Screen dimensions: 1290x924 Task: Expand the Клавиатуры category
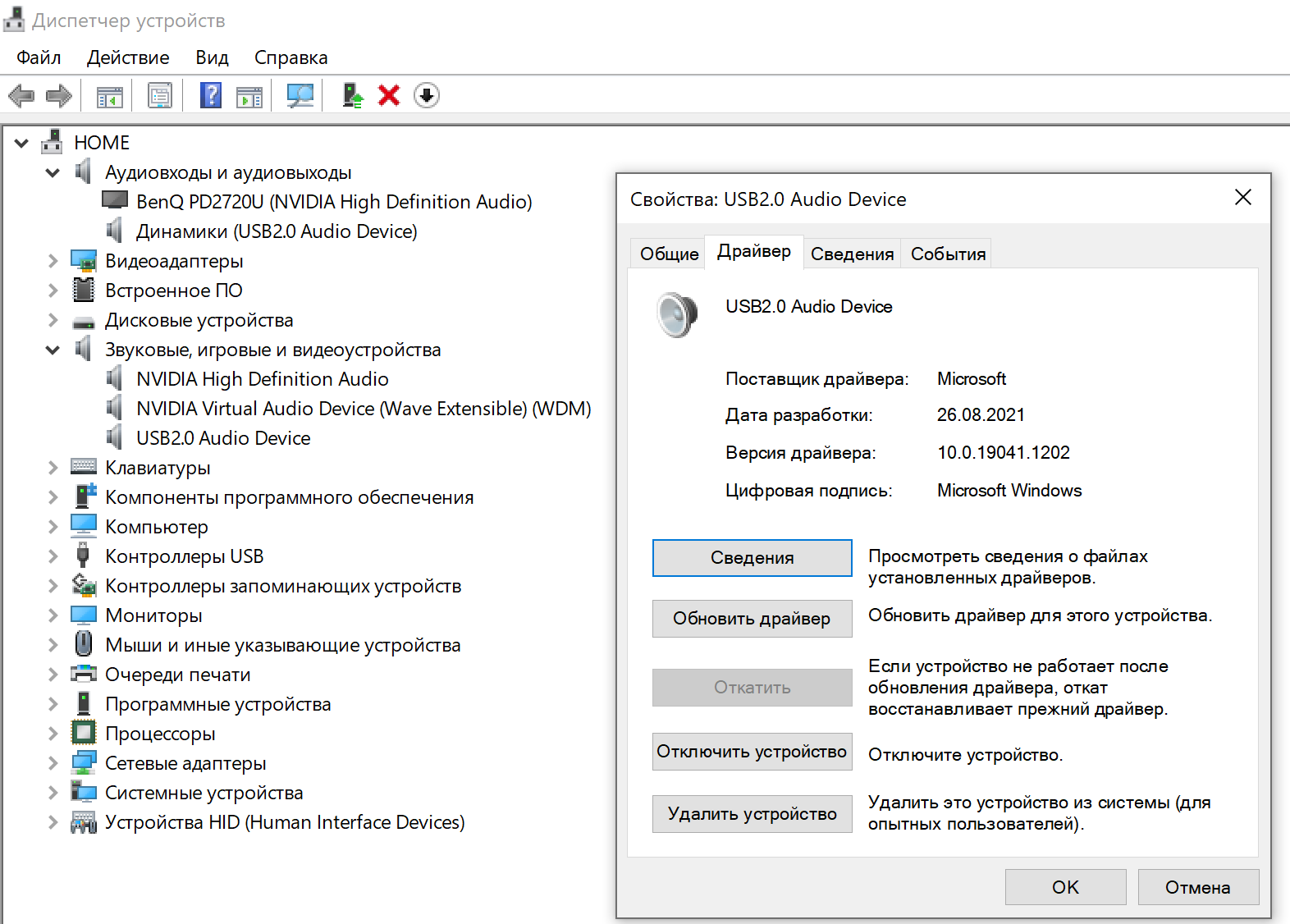53,468
